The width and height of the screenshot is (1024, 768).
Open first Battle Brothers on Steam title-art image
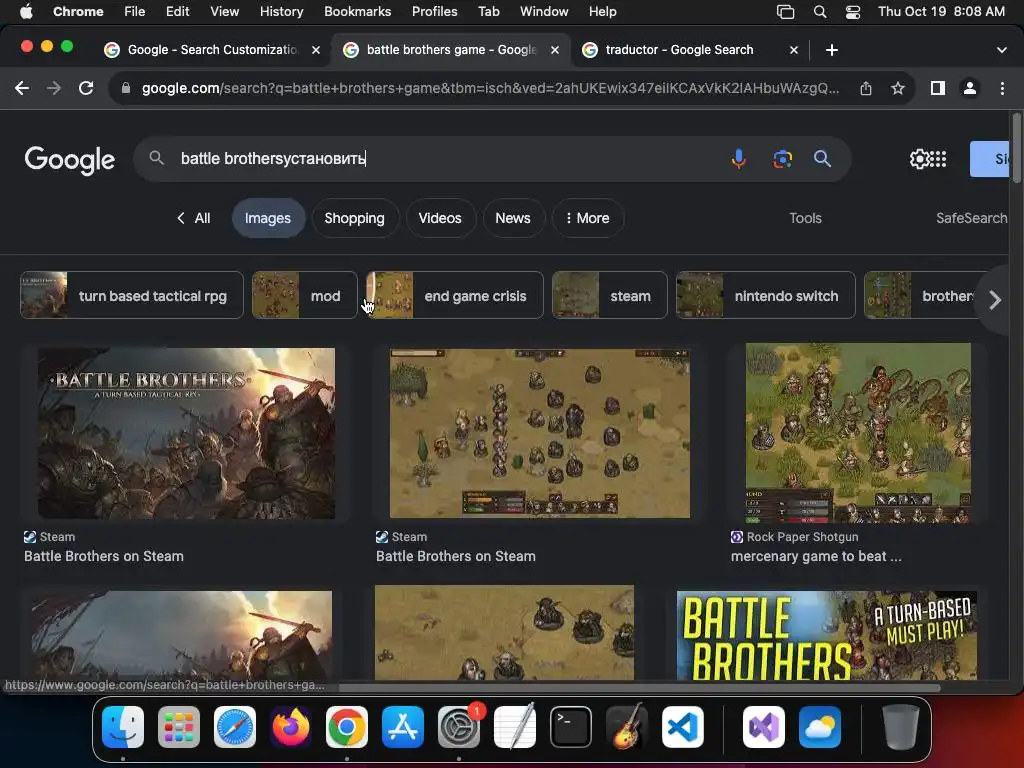coord(186,434)
